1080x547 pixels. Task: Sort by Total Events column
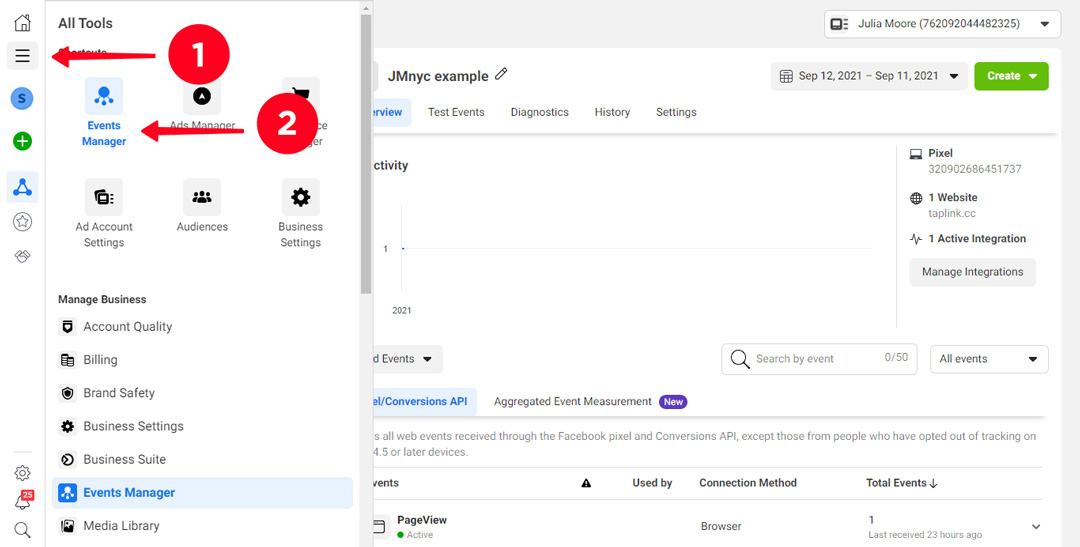[x=902, y=483]
